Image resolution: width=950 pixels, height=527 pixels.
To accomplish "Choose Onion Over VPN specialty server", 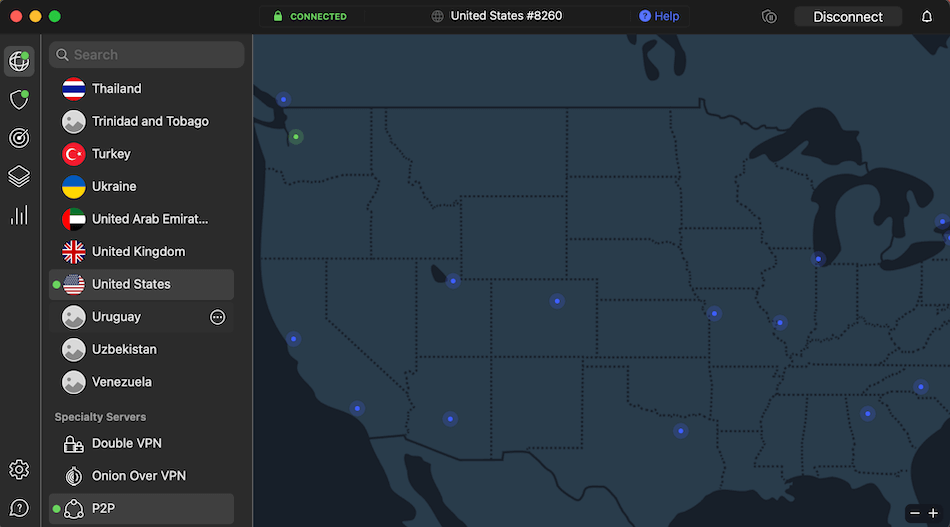I will click(141, 476).
